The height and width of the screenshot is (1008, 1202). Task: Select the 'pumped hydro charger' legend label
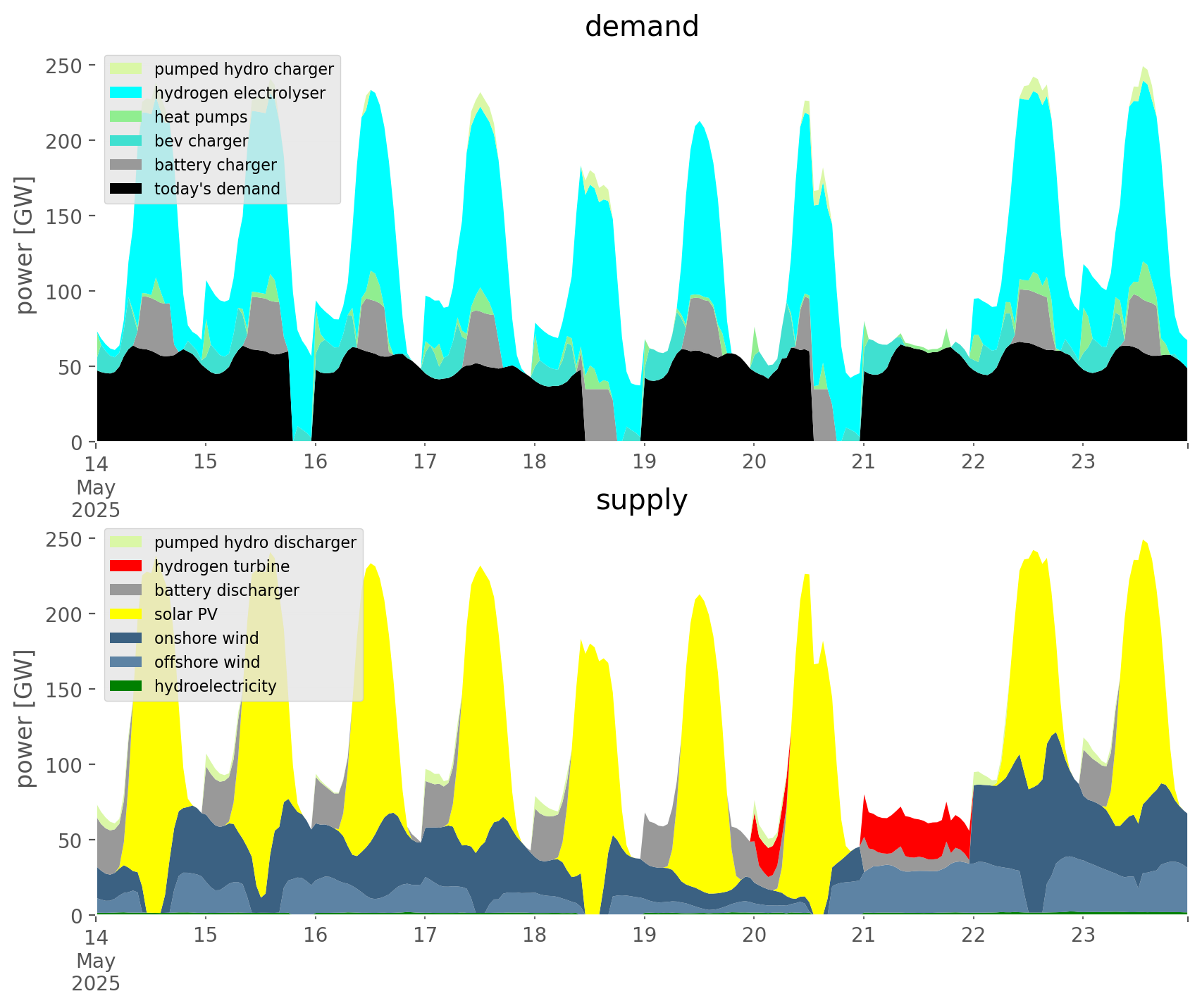click(x=244, y=70)
